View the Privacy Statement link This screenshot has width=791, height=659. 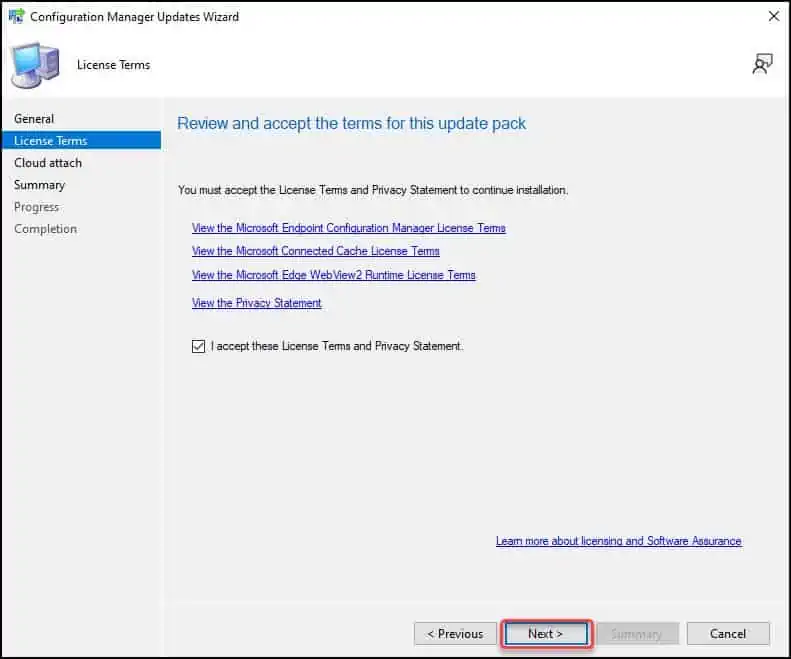pyautogui.click(x=256, y=303)
